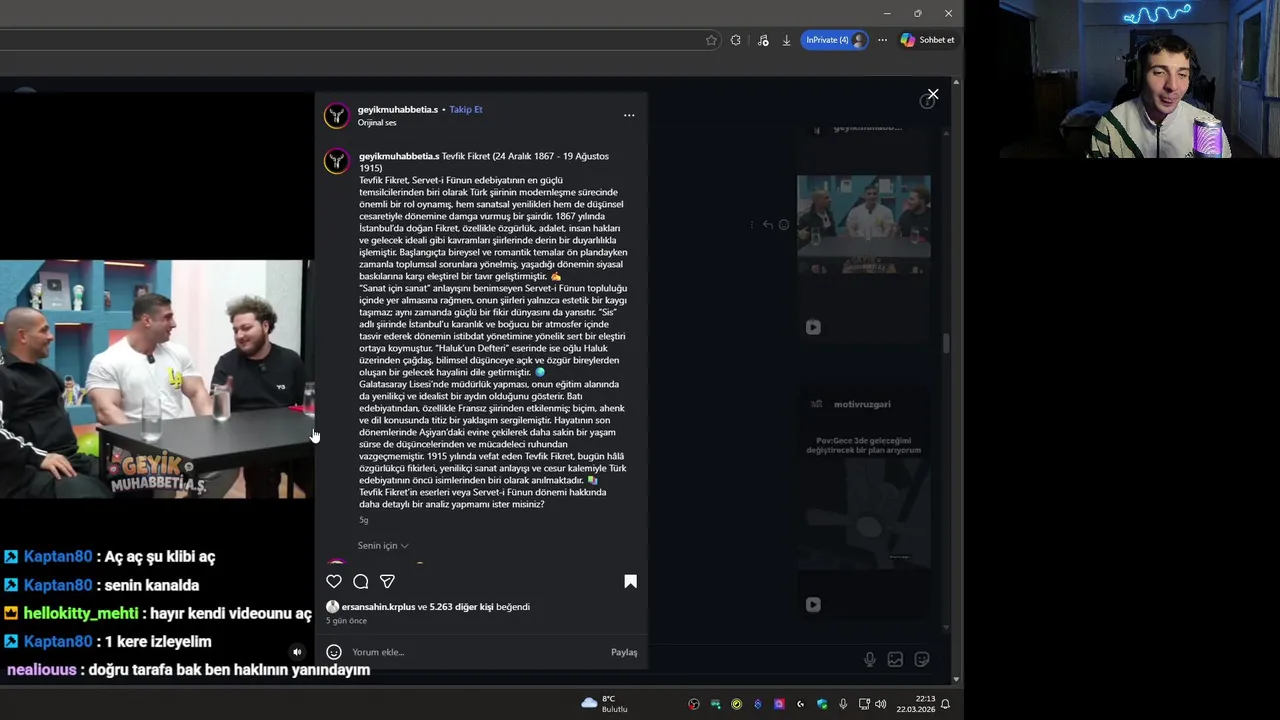
Task: Click the reply arrow beside the shared reel
Action: click(767, 225)
